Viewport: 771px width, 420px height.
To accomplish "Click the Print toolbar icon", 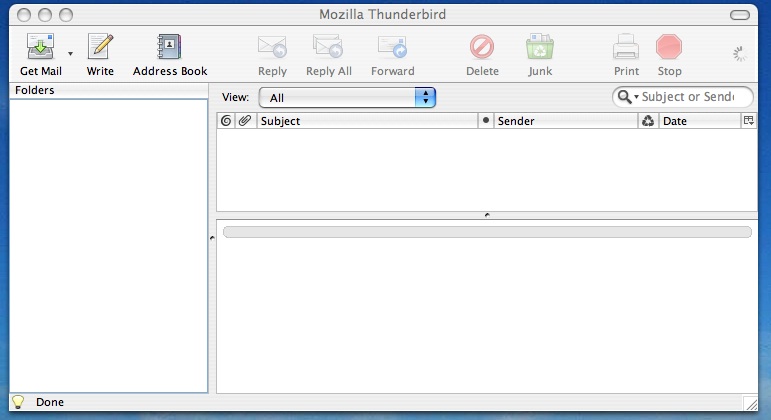I will pos(626,47).
